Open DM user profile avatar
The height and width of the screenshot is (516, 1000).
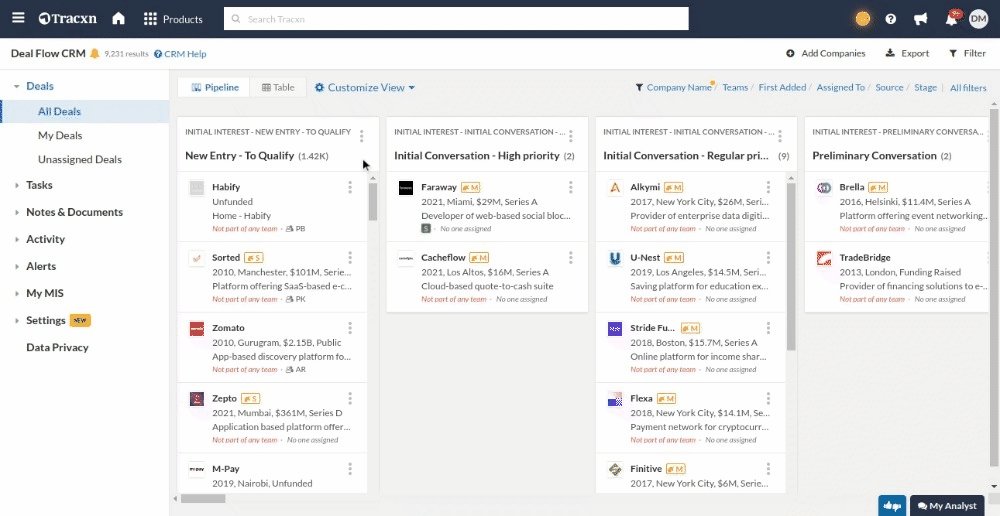[978, 19]
